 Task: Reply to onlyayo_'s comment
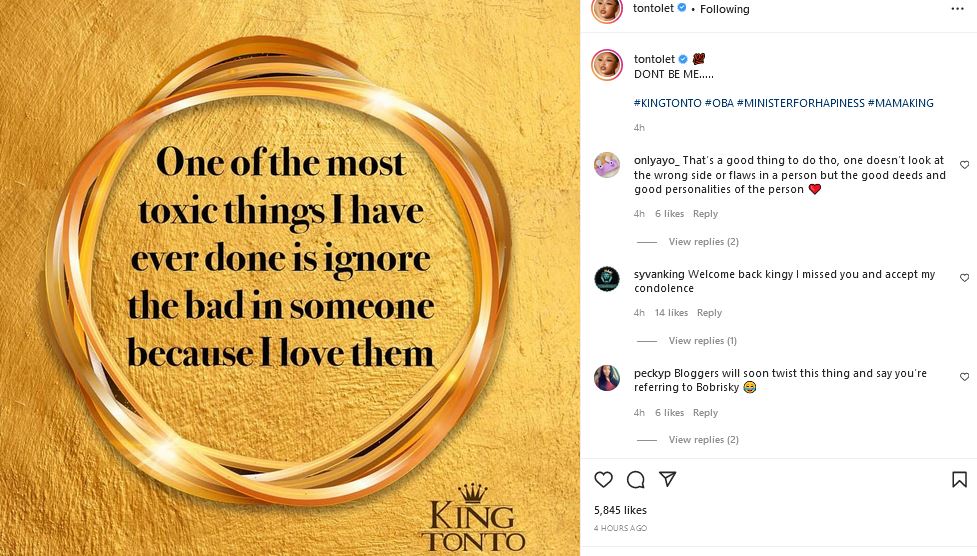[x=705, y=214]
